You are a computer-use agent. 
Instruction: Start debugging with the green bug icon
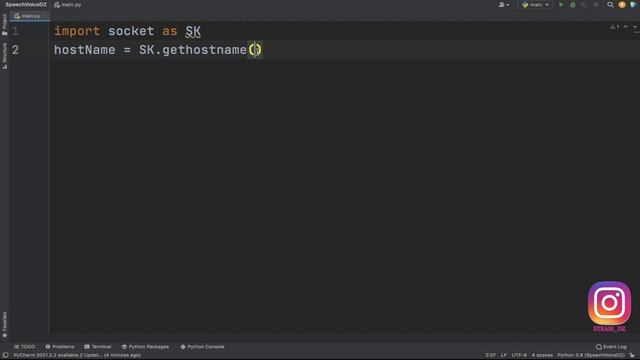[573, 5]
